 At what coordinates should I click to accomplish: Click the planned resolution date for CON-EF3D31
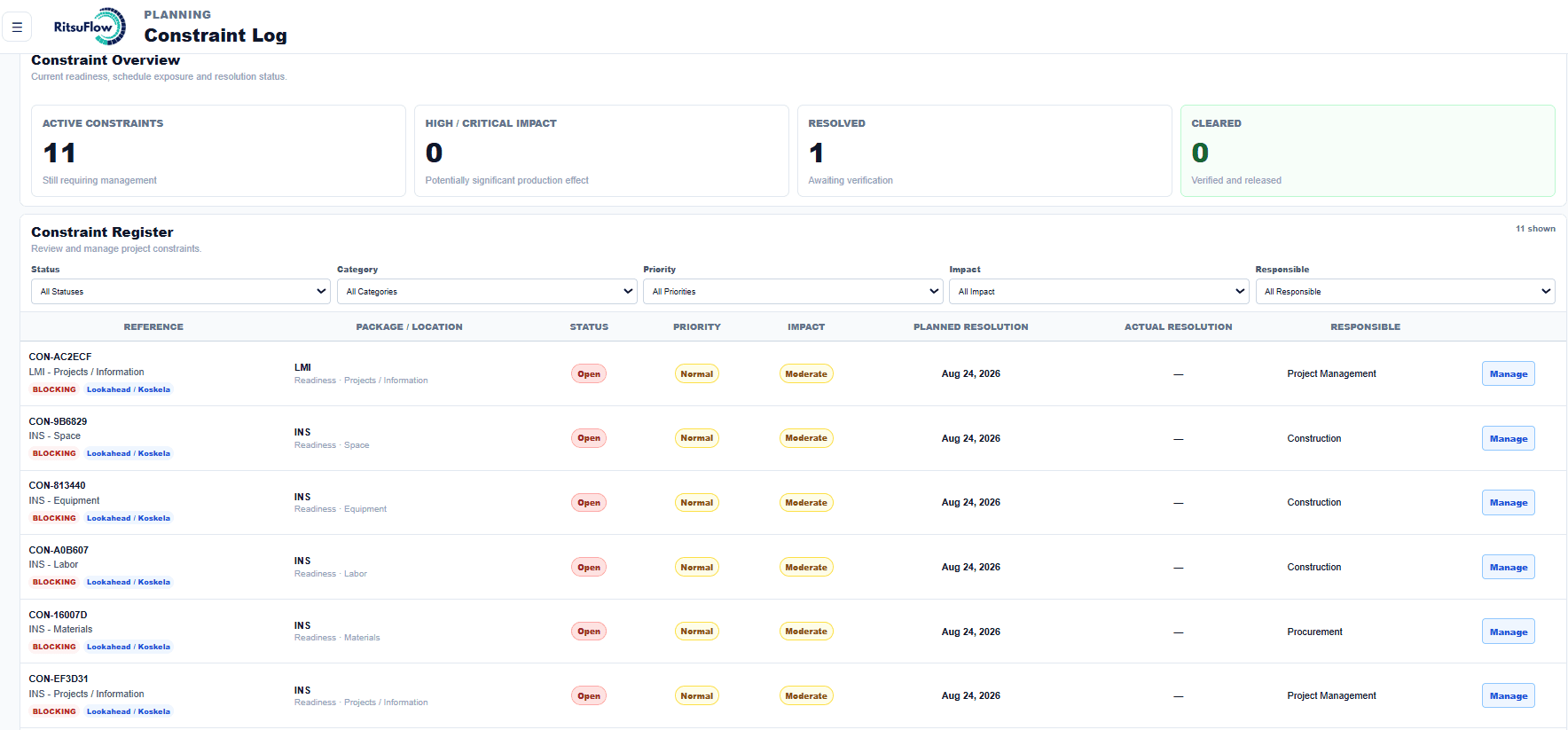[971, 695]
